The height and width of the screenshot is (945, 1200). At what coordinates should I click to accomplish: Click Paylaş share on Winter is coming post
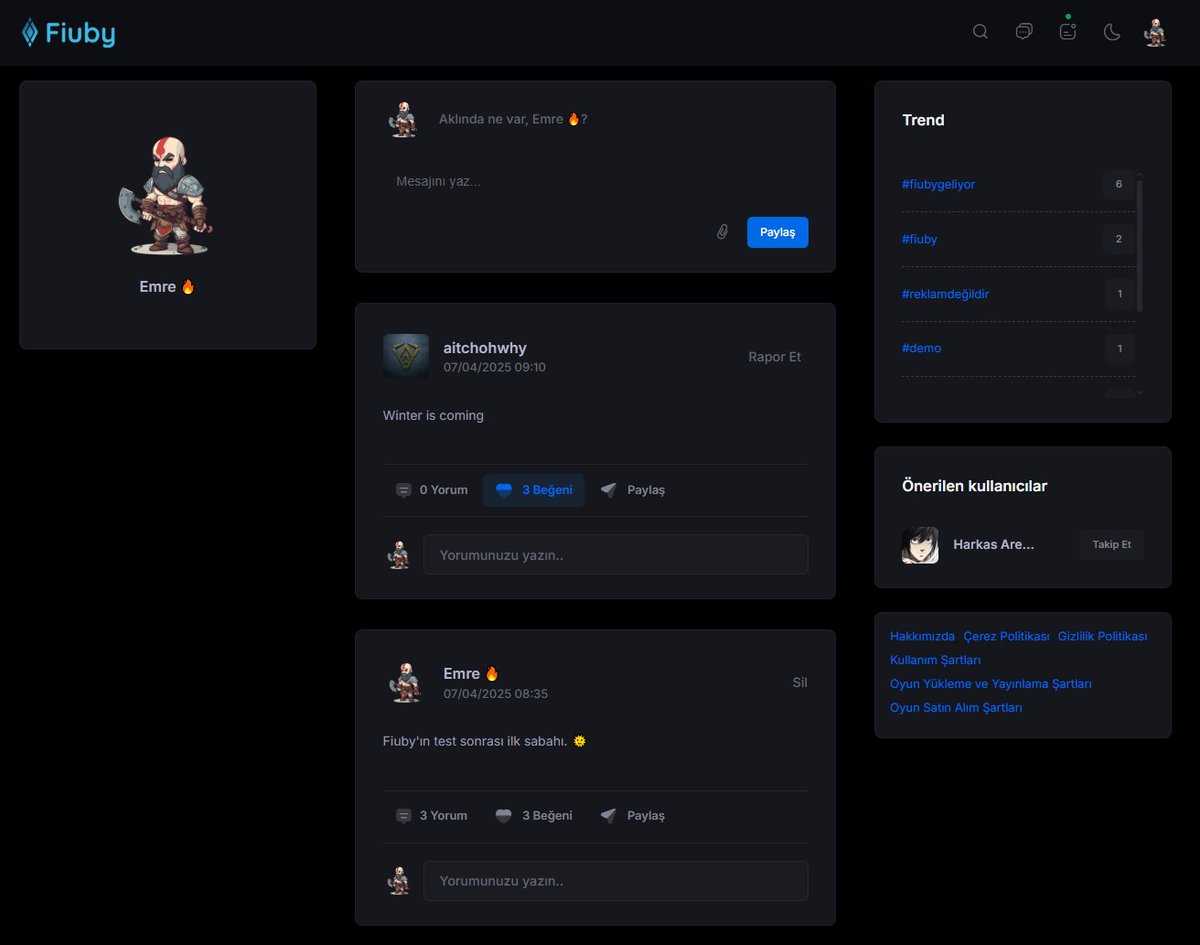(x=632, y=490)
